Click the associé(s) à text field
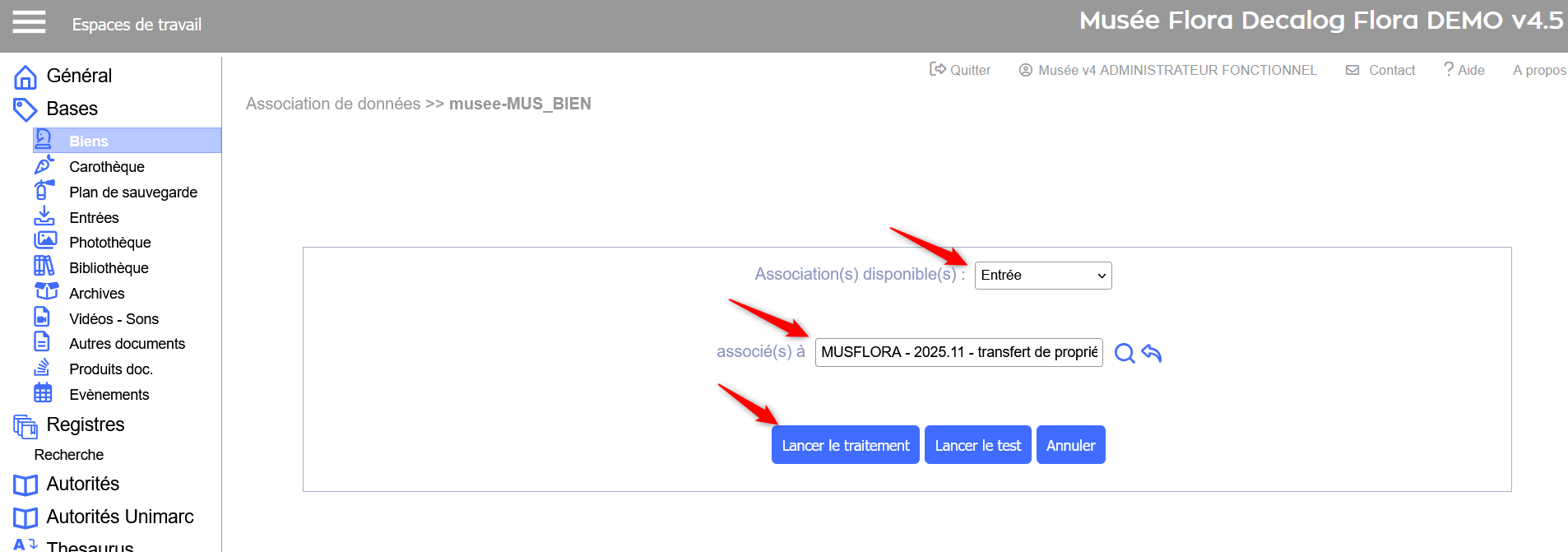 coord(958,352)
